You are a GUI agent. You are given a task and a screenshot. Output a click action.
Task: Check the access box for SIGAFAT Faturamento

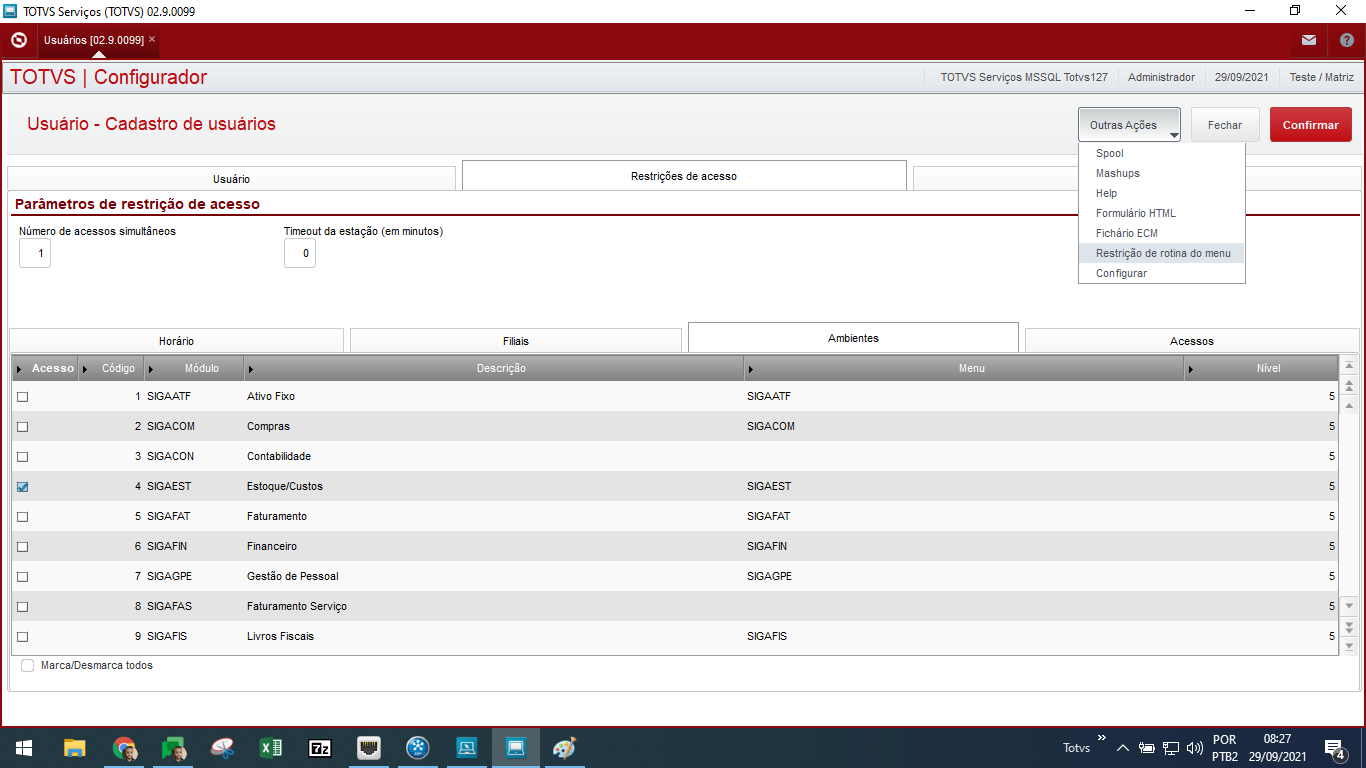pyautogui.click(x=23, y=517)
